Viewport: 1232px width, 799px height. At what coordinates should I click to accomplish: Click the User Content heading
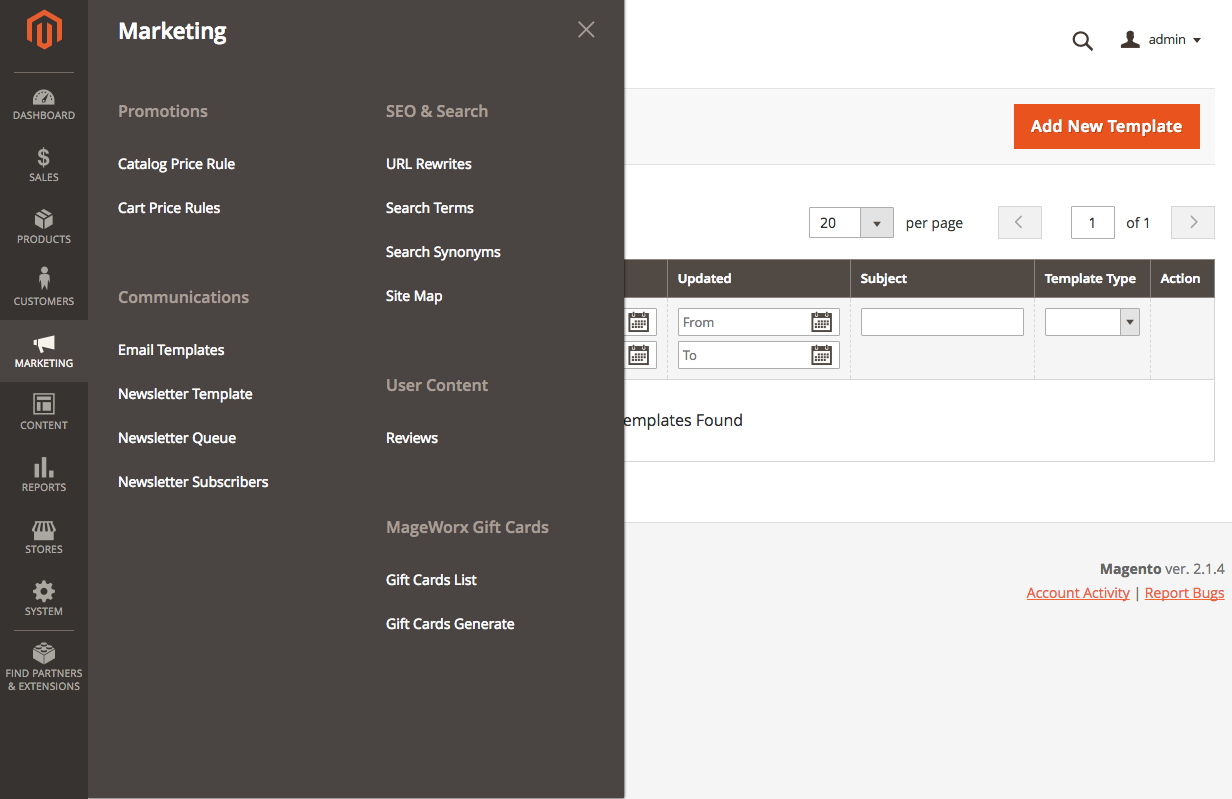(x=437, y=385)
